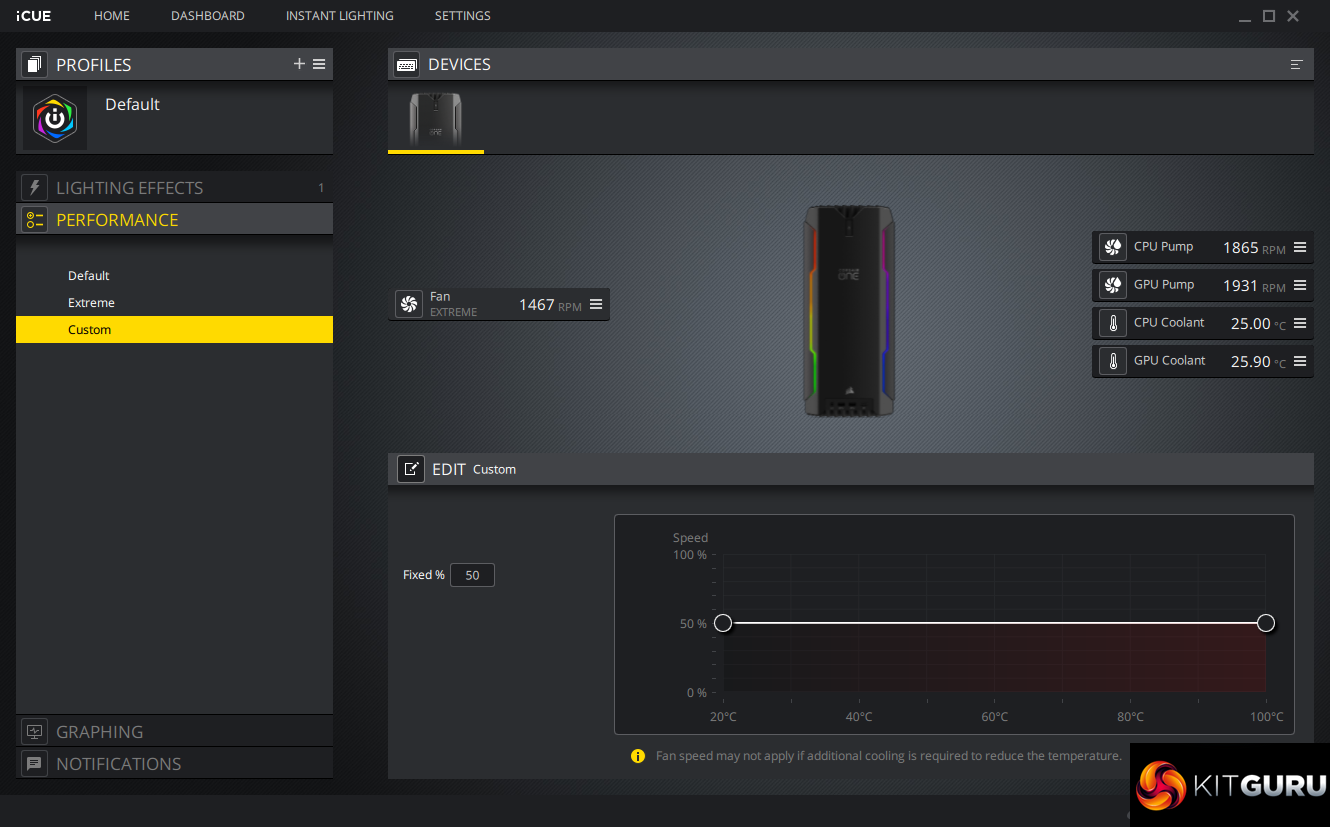Click the Fixed % input field
Screen dimensions: 1330x827
472,575
